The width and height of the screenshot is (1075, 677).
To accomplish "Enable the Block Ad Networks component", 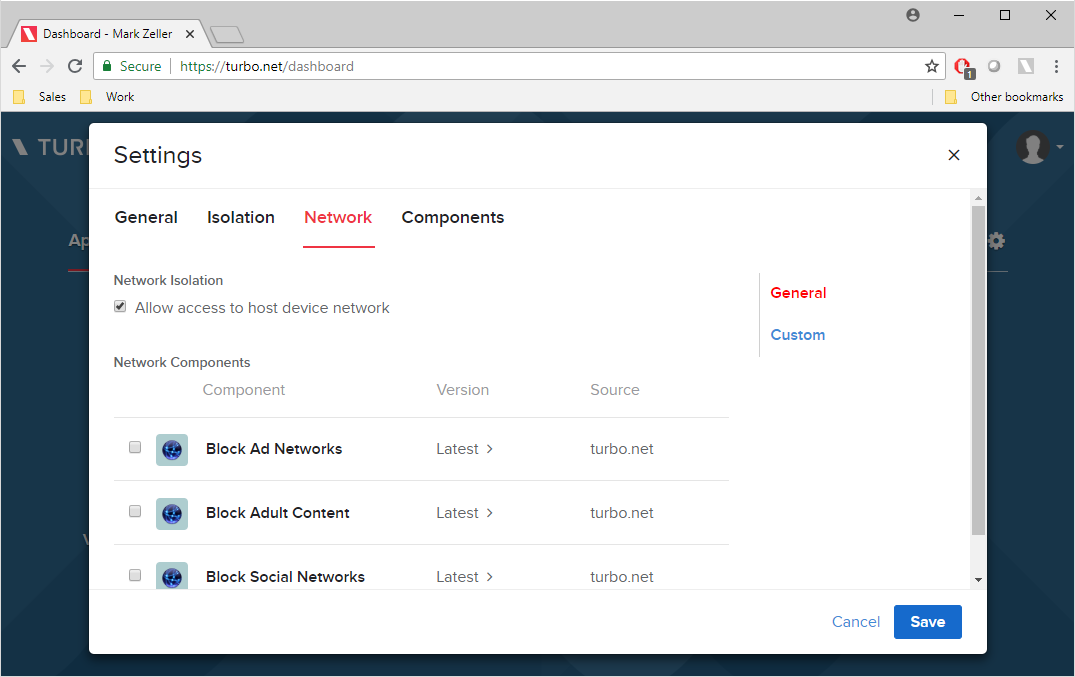I will coord(135,447).
